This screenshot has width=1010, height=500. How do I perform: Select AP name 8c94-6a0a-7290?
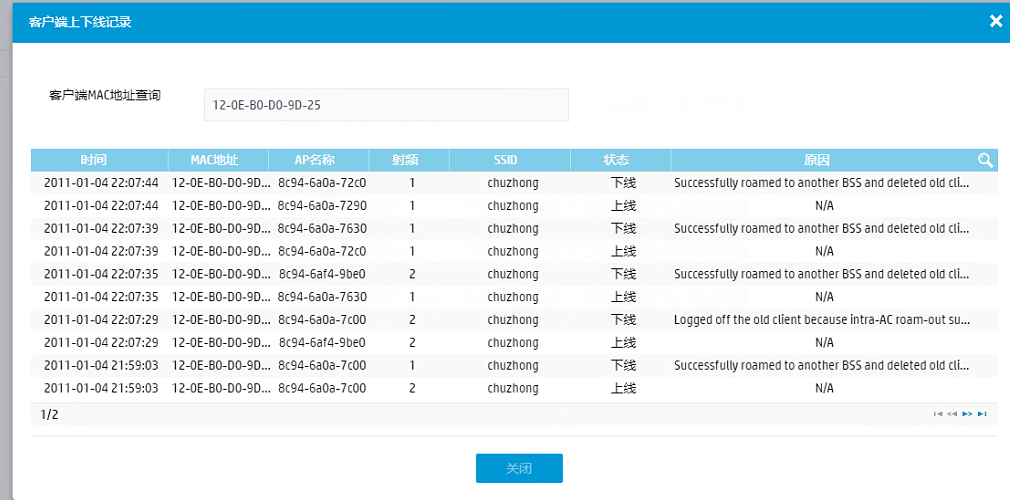click(322, 206)
